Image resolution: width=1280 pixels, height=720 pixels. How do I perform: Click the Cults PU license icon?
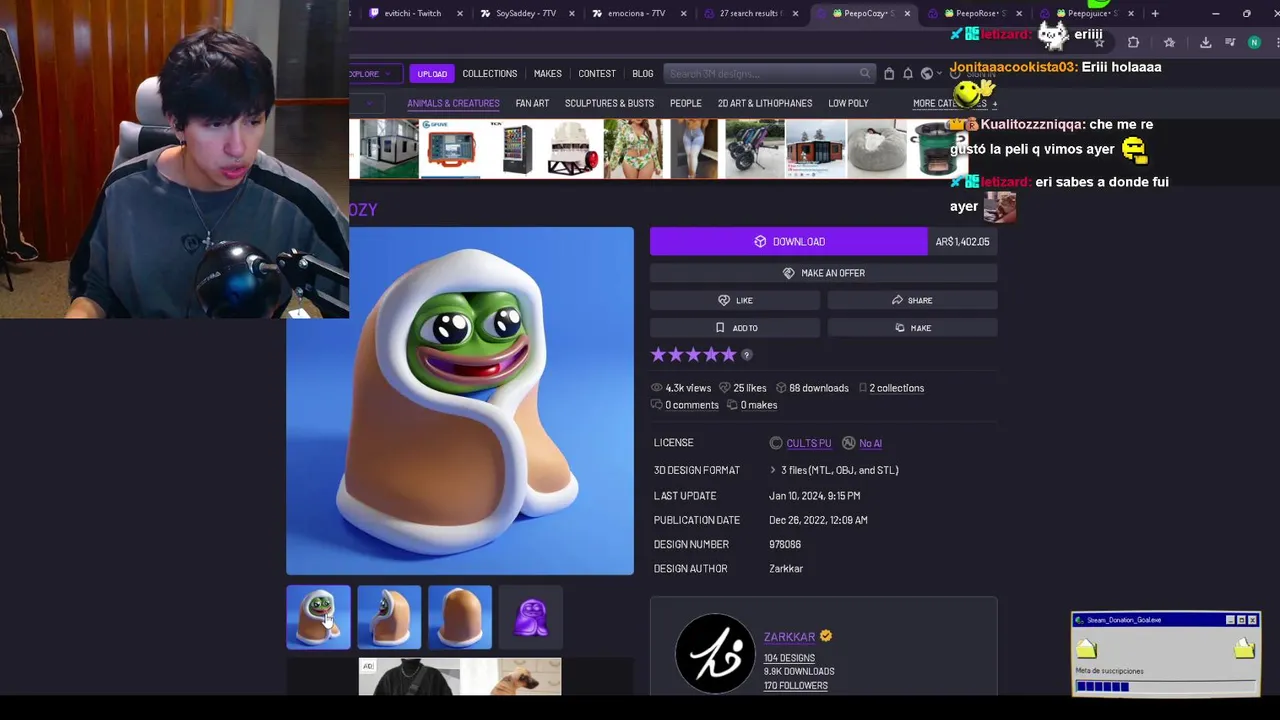pos(776,443)
